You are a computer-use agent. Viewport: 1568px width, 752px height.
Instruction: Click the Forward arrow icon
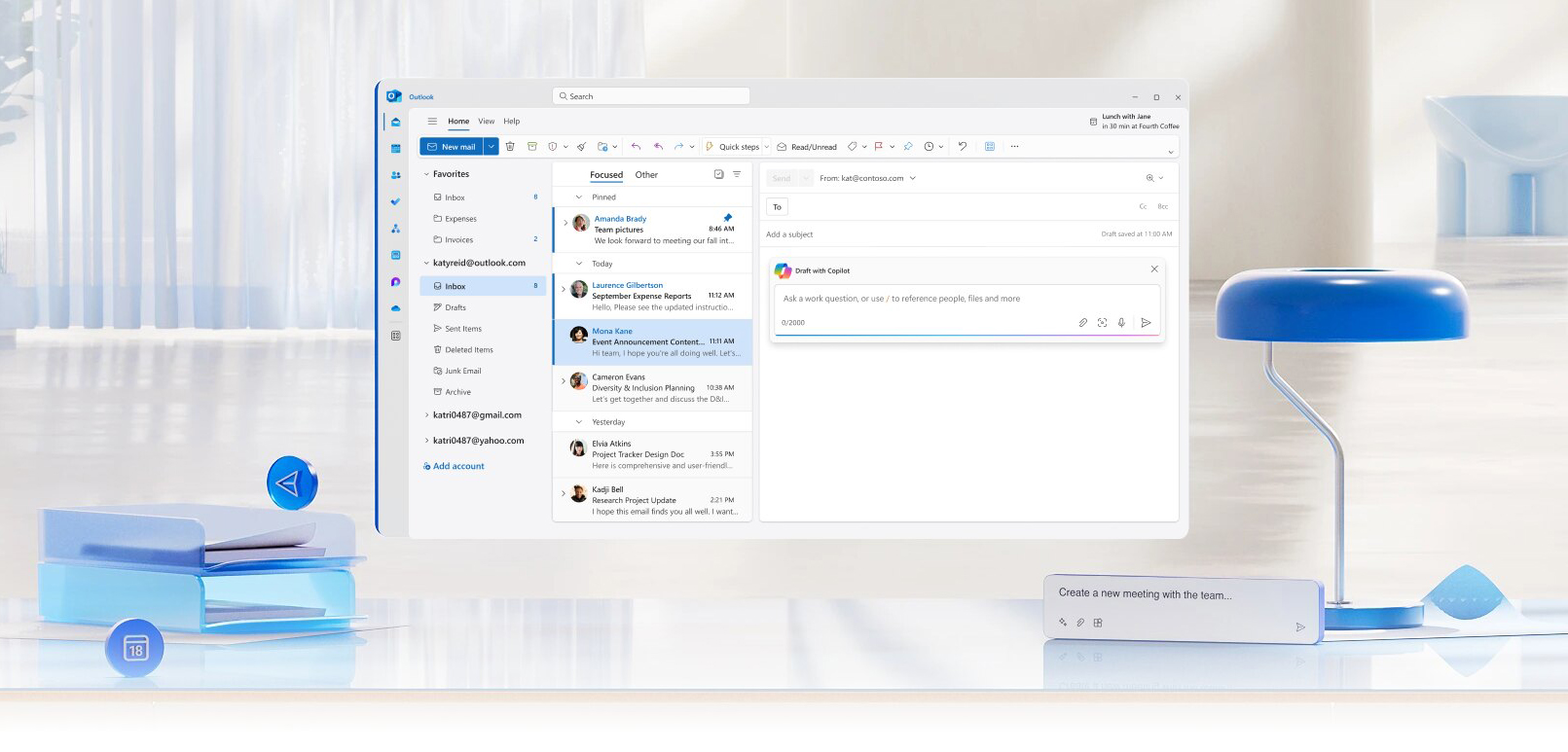click(678, 147)
